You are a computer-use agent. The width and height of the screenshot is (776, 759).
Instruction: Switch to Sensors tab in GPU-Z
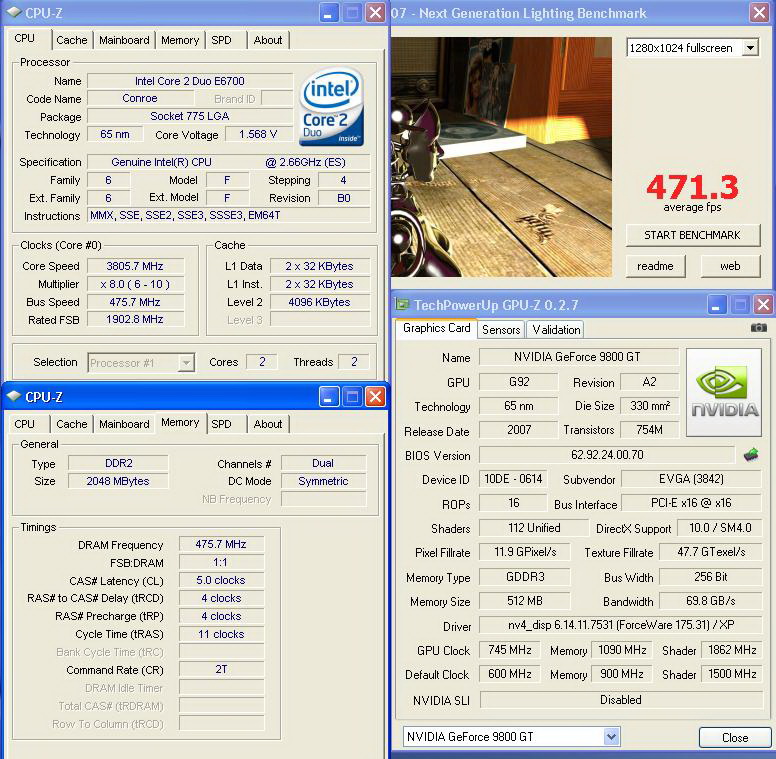pos(501,330)
